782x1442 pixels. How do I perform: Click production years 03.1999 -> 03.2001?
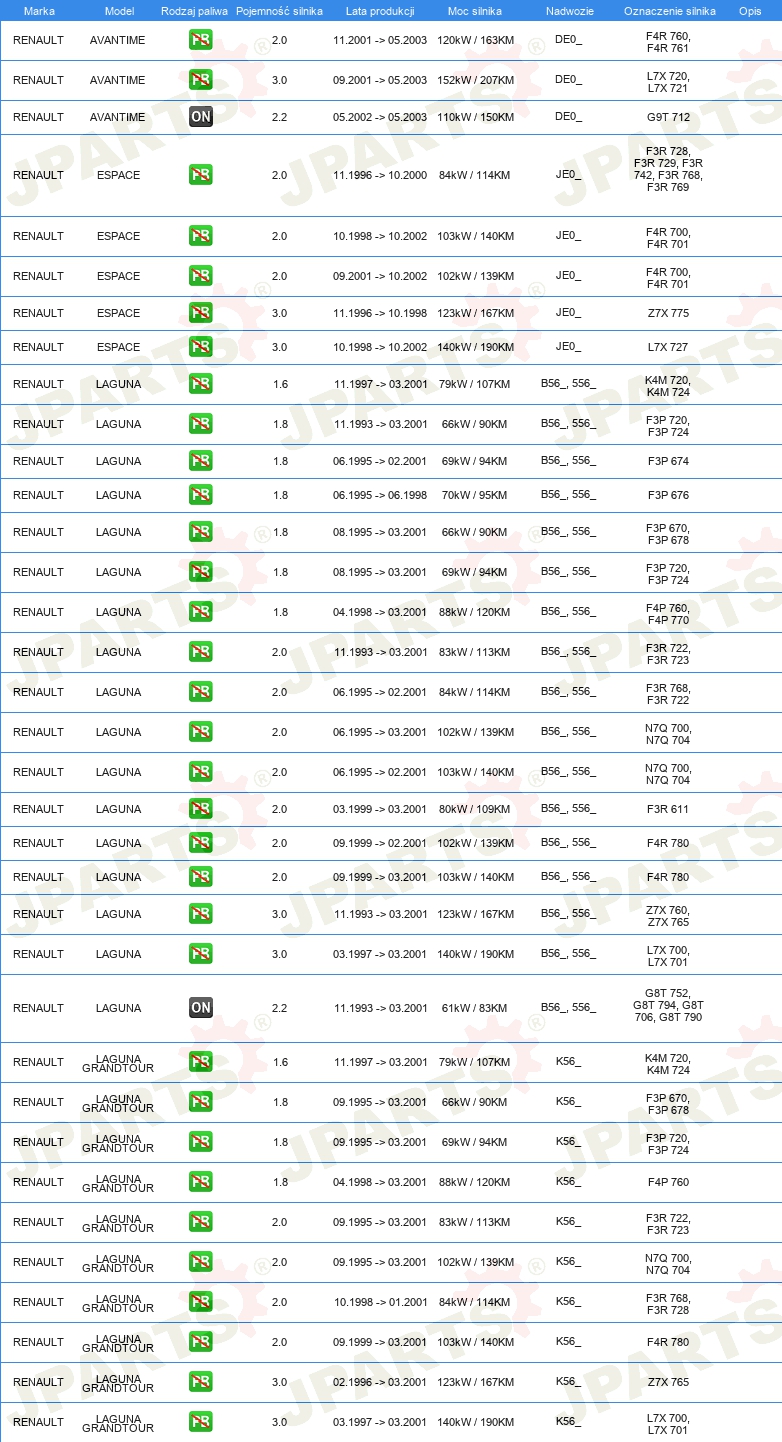click(380, 809)
